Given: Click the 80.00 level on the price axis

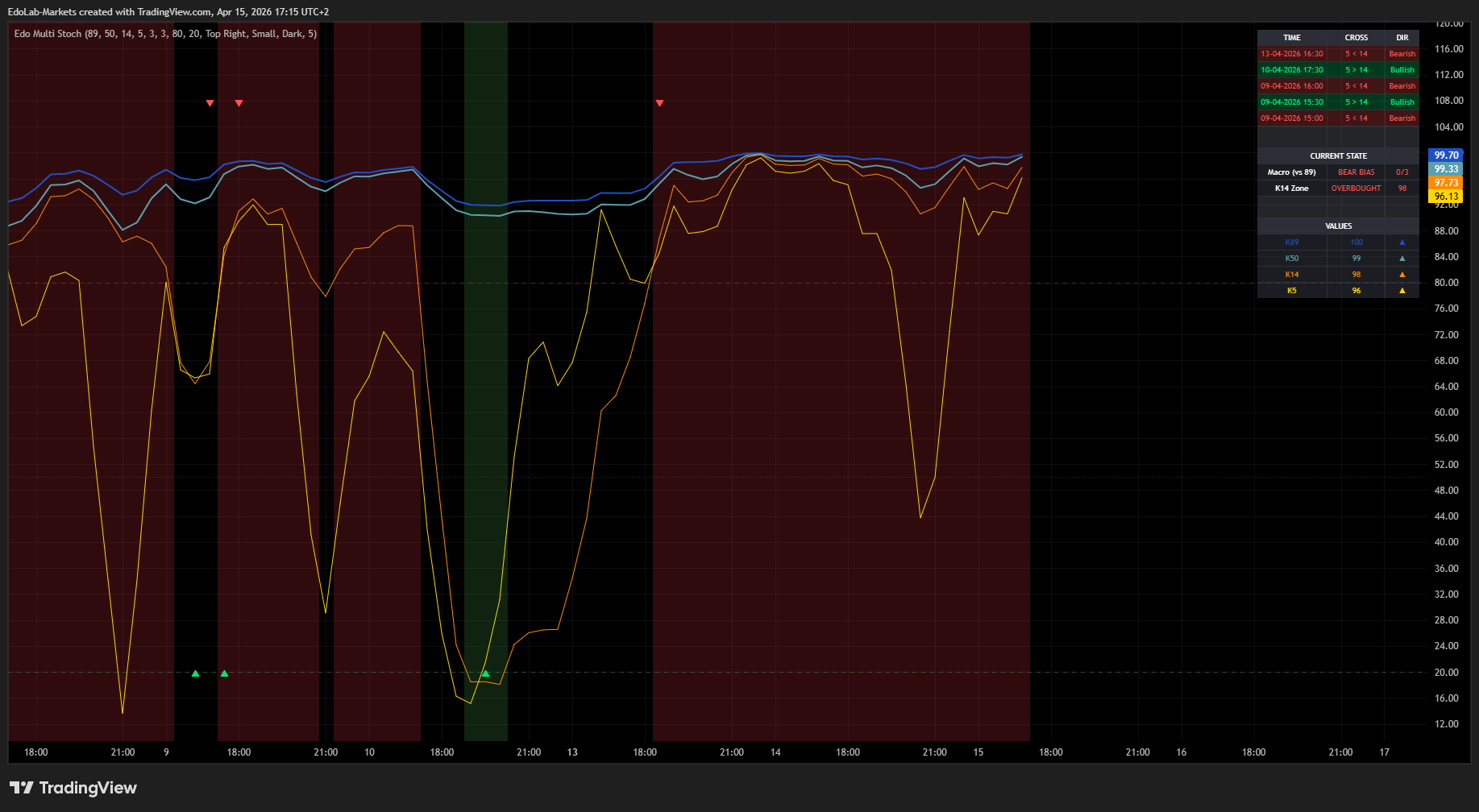Looking at the screenshot, I should coord(1447,283).
